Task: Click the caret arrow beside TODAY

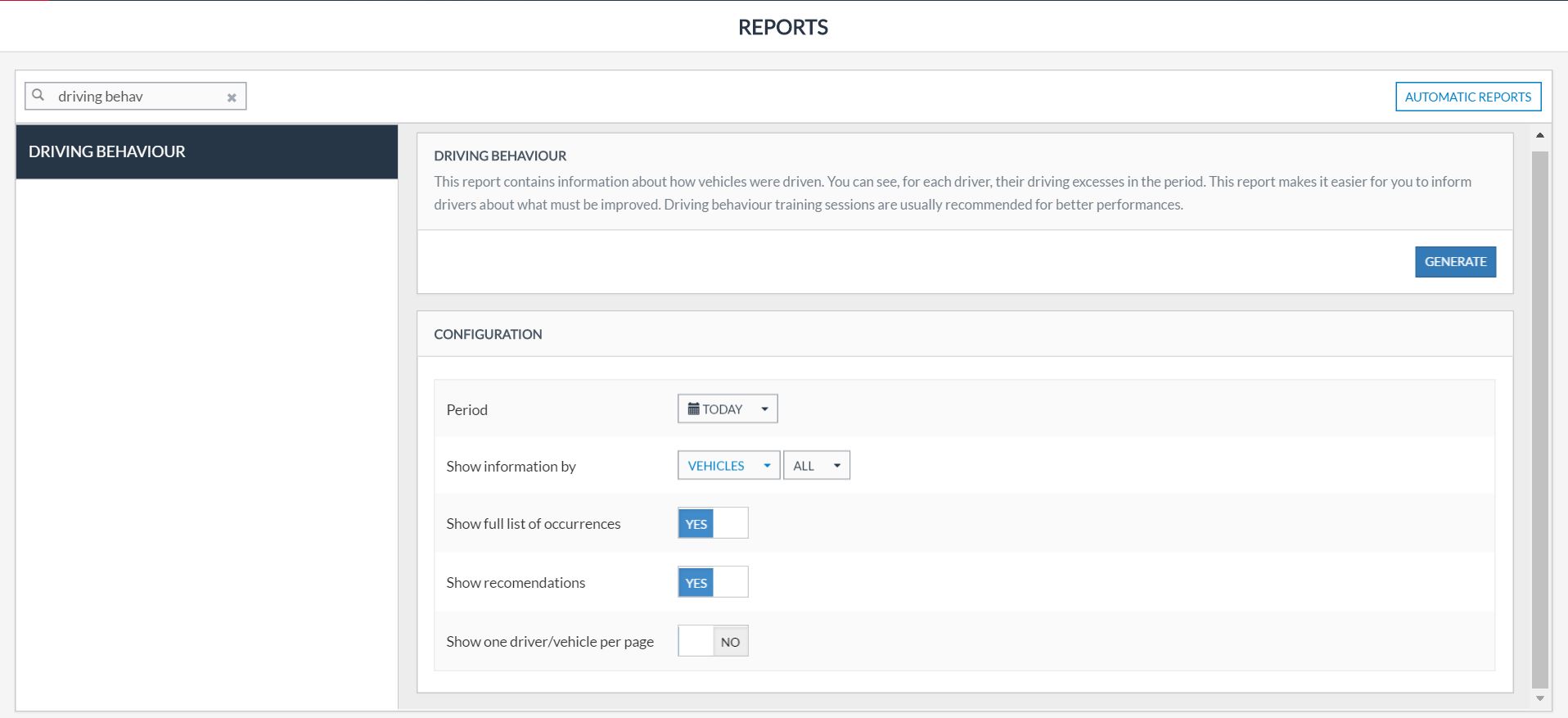Action: click(x=764, y=409)
